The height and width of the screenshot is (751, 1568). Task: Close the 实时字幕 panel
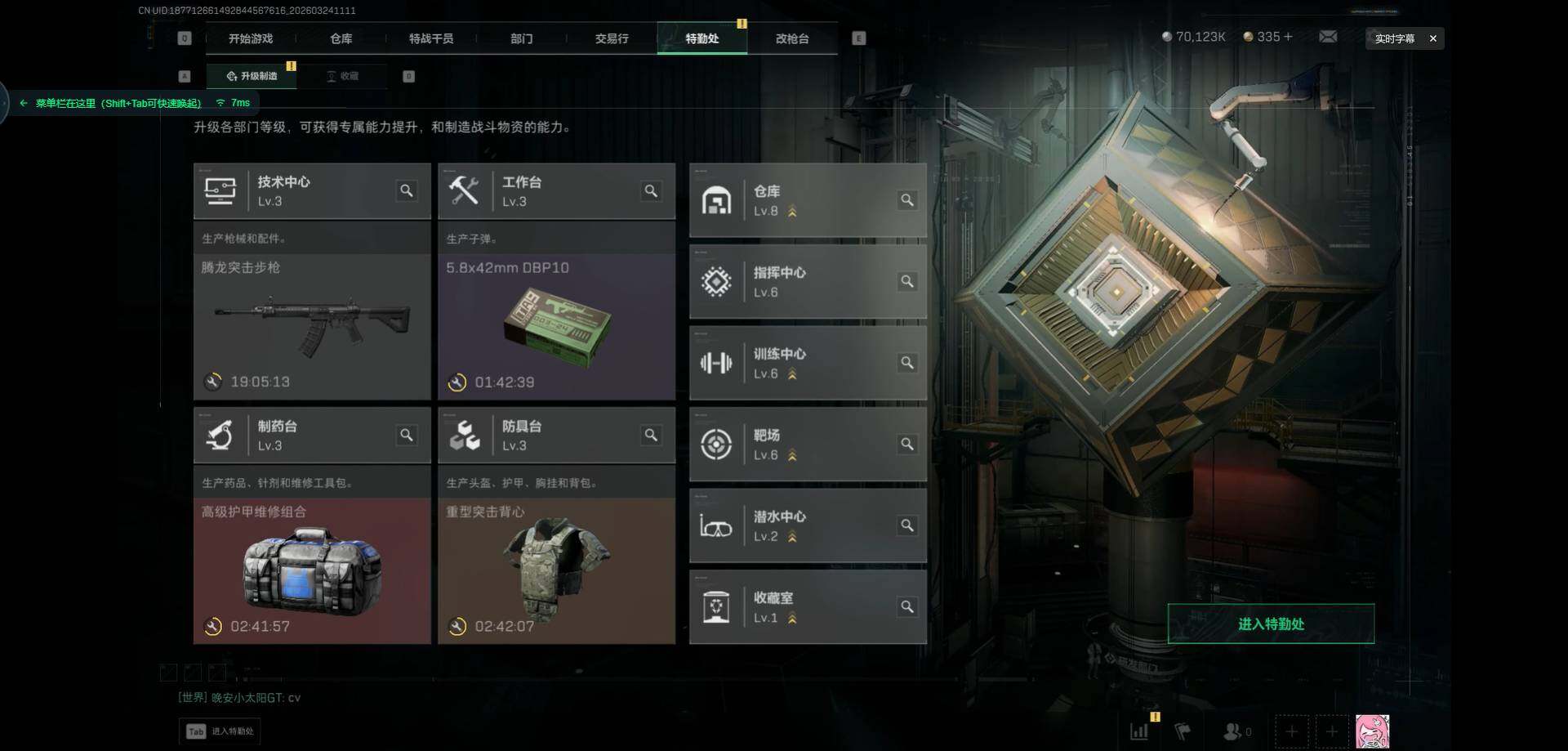pos(1432,38)
